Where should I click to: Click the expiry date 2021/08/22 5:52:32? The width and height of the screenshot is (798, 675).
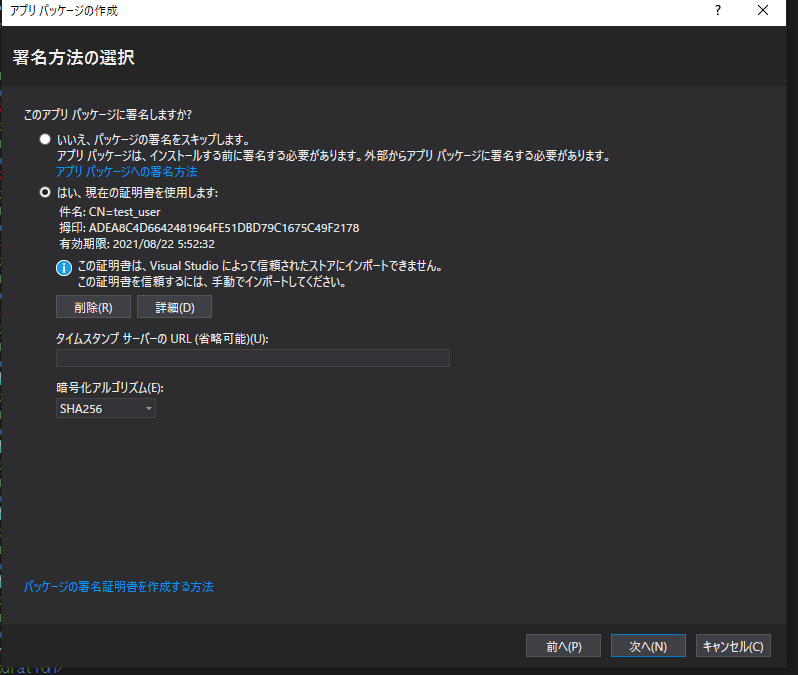(164, 244)
